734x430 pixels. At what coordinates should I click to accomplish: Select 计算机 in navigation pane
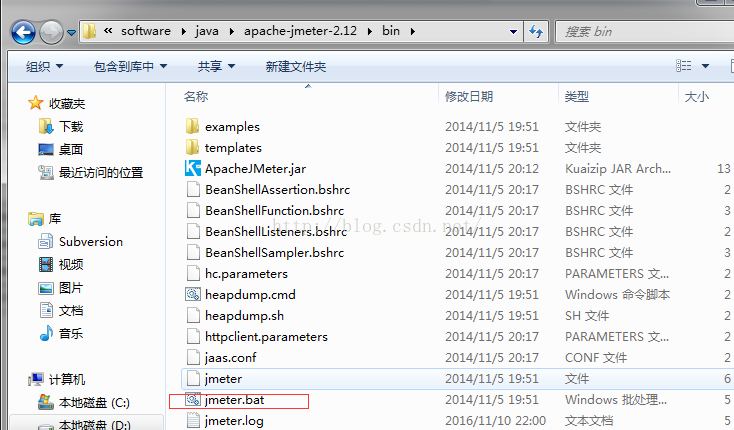(x=56, y=379)
